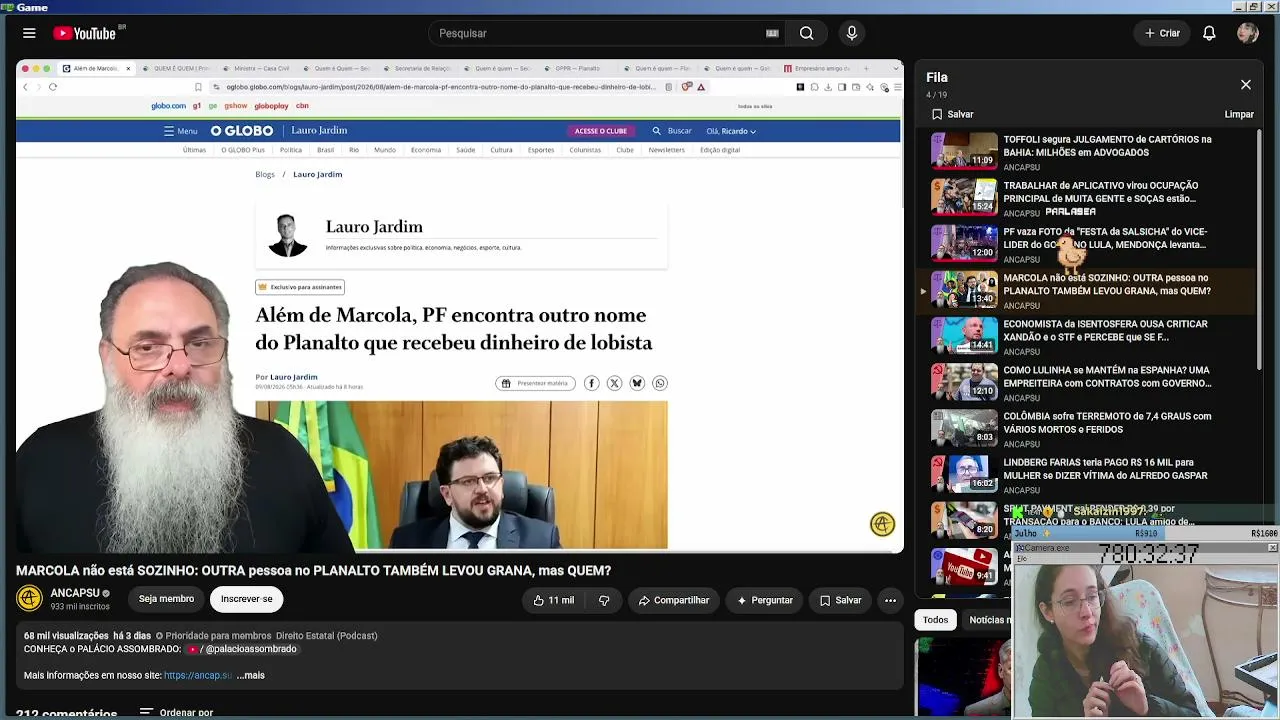Click the Priority for members Direito Estatal (Podcast) text
The width and height of the screenshot is (1280, 720).
click(x=271, y=636)
